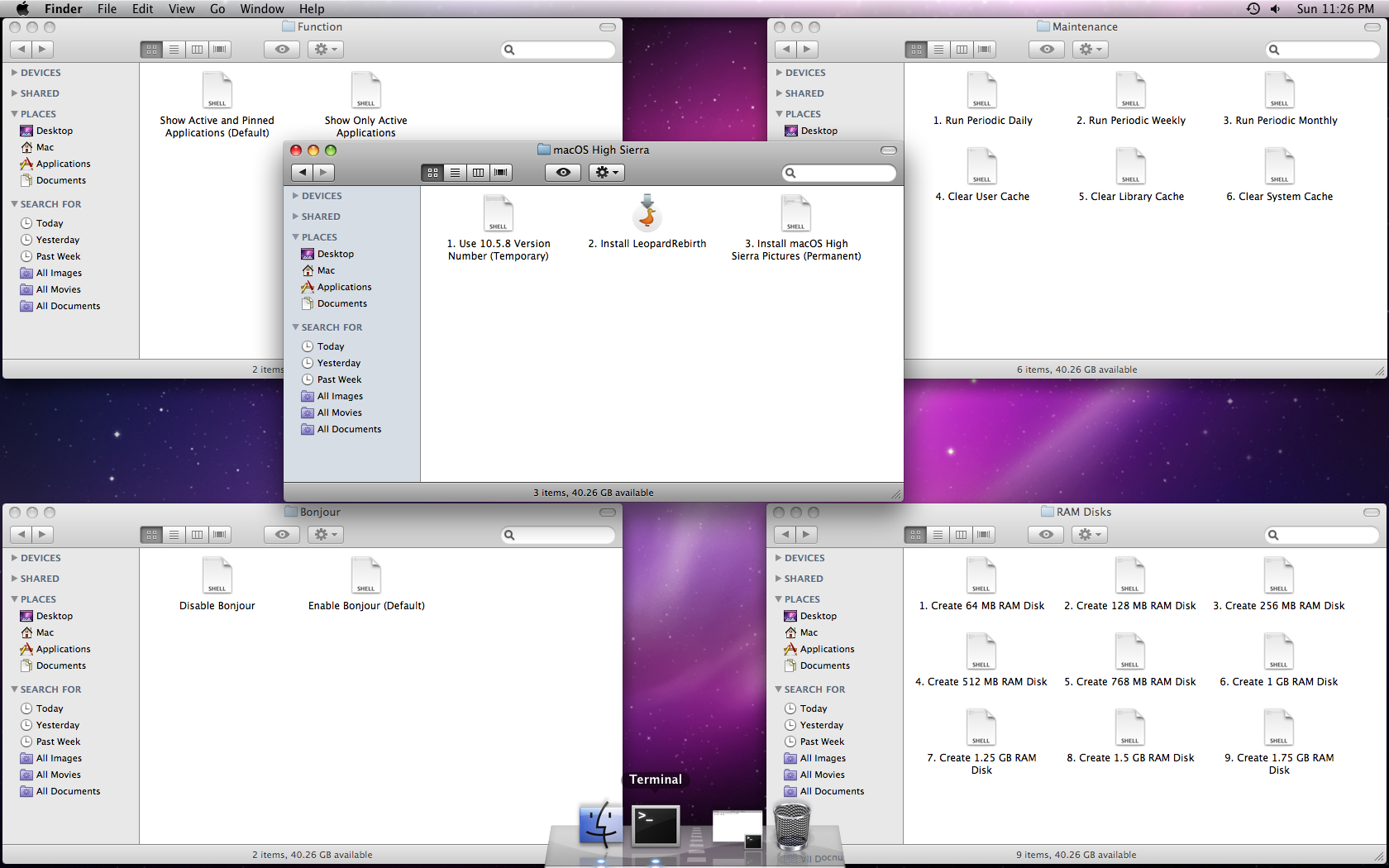Open the Install LeopardRebirth installer icon

click(647, 213)
